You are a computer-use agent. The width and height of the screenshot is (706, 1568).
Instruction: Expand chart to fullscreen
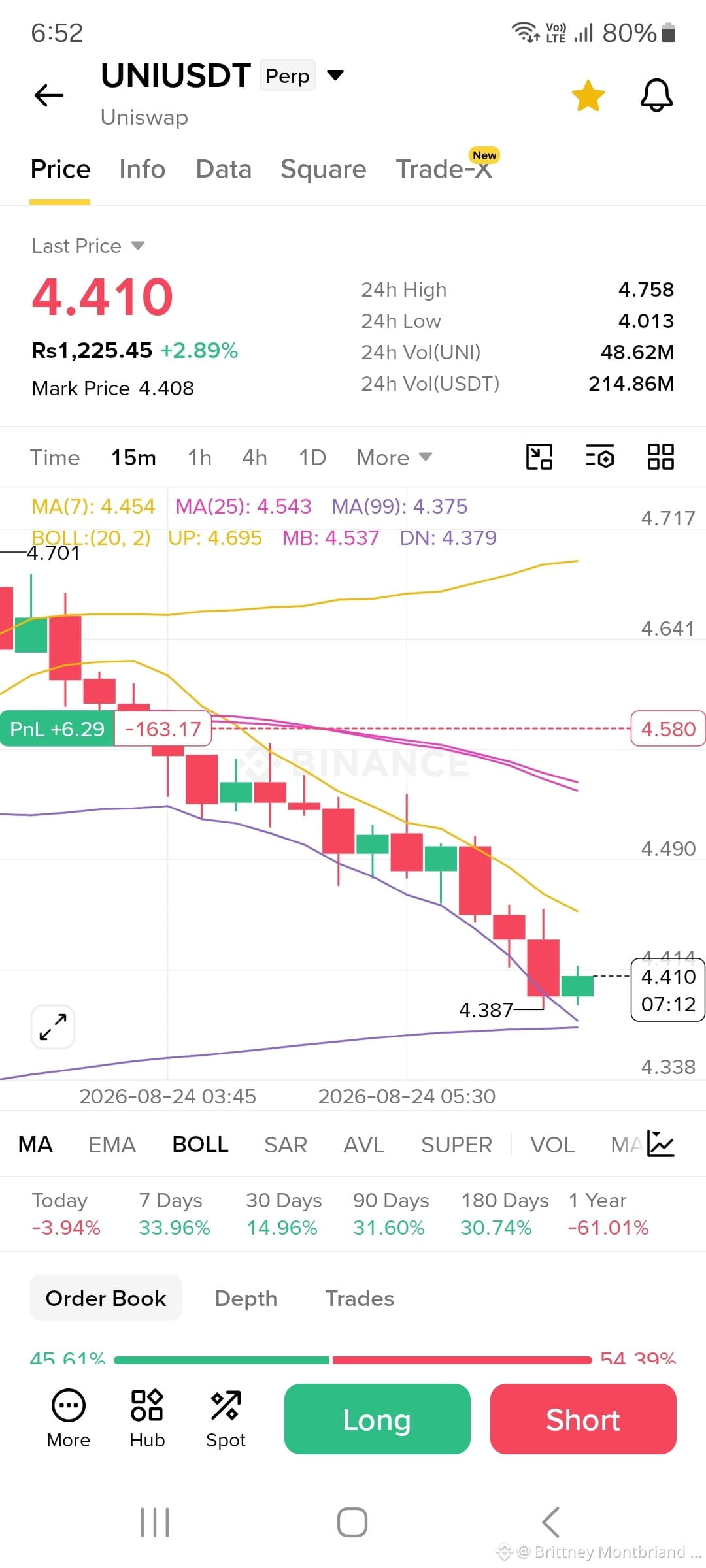pyautogui.click(x=53, y=1026)
